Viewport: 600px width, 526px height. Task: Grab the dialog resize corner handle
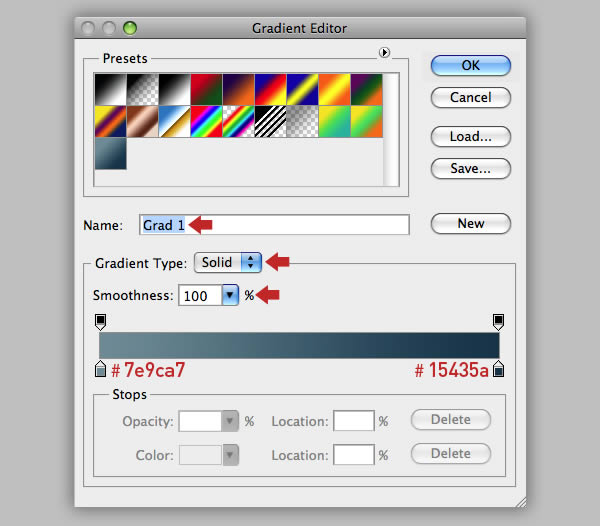point(520,502)
